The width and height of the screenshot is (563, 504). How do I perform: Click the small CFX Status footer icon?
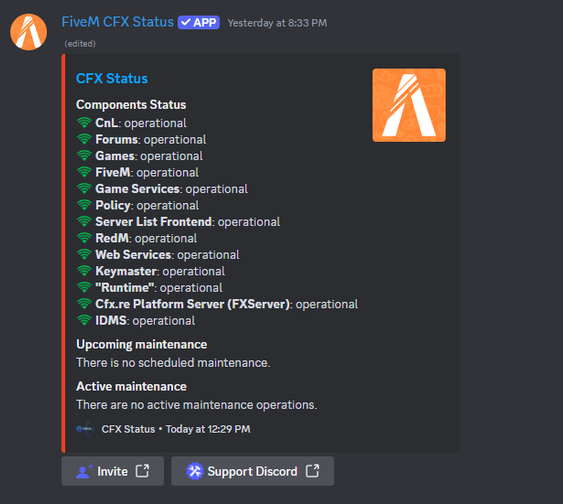(x=85, y=429)
